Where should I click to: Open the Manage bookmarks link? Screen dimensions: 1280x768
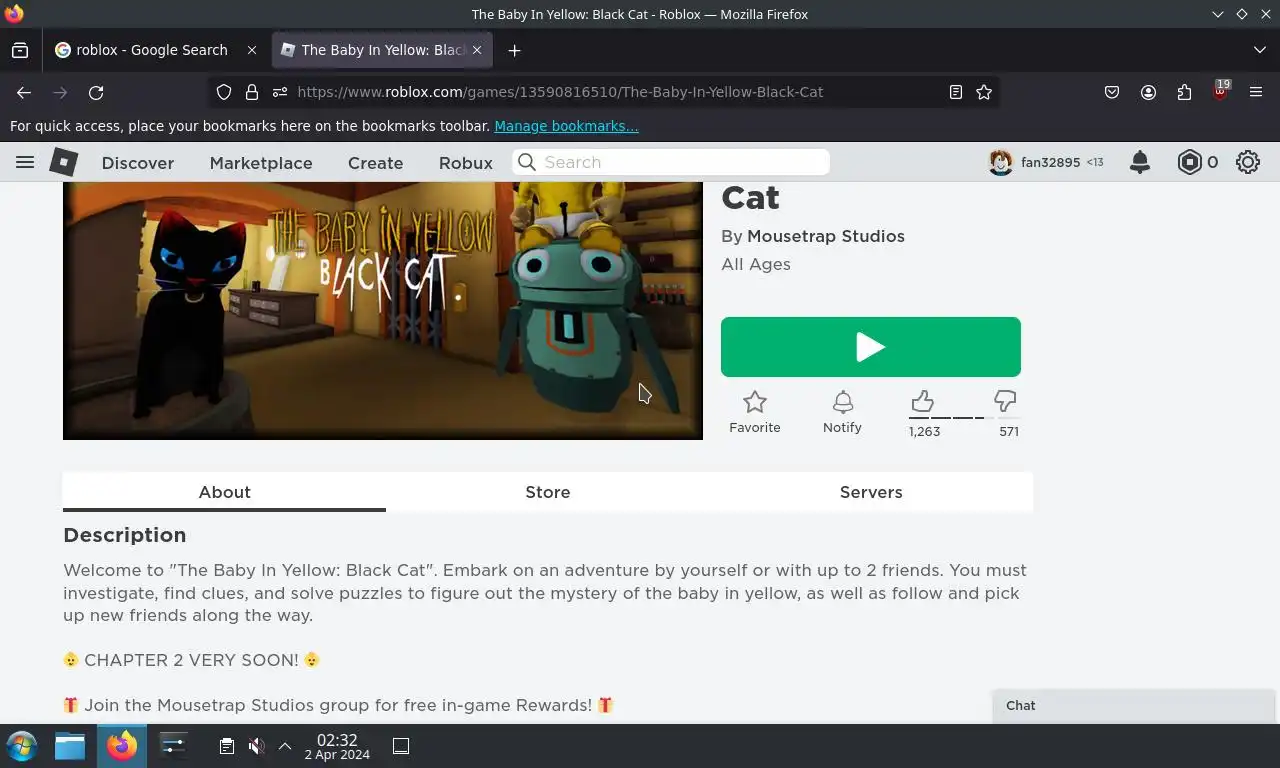point(566,126)
